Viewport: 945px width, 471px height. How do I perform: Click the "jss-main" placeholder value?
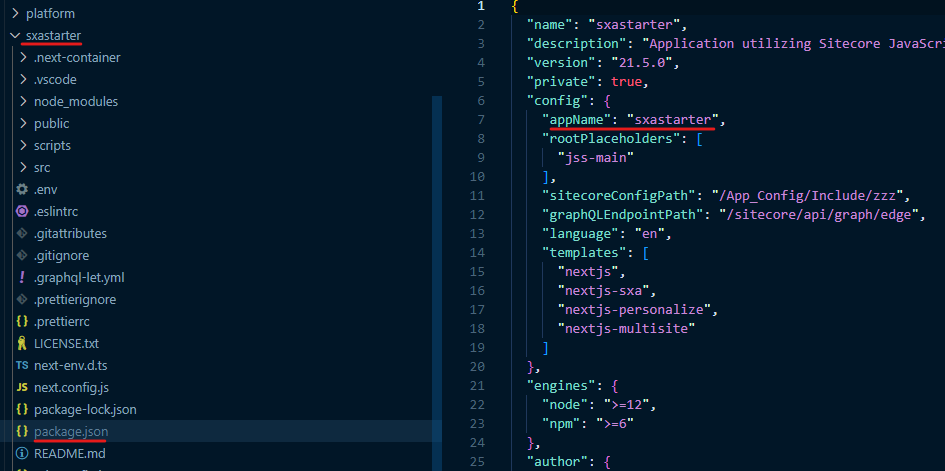(x=595, y=157)
